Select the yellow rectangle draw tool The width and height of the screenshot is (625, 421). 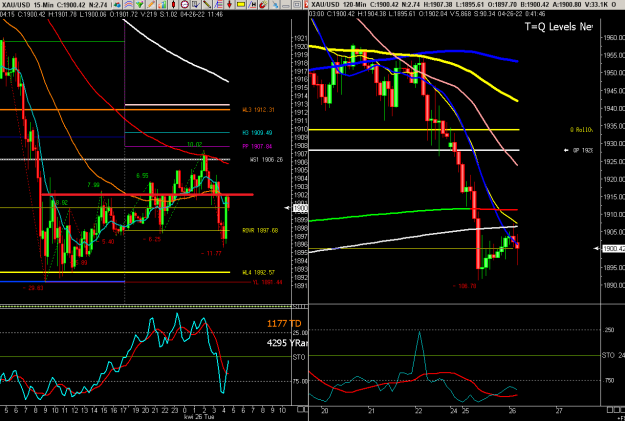pyautogui.click(x=241, y=5)
